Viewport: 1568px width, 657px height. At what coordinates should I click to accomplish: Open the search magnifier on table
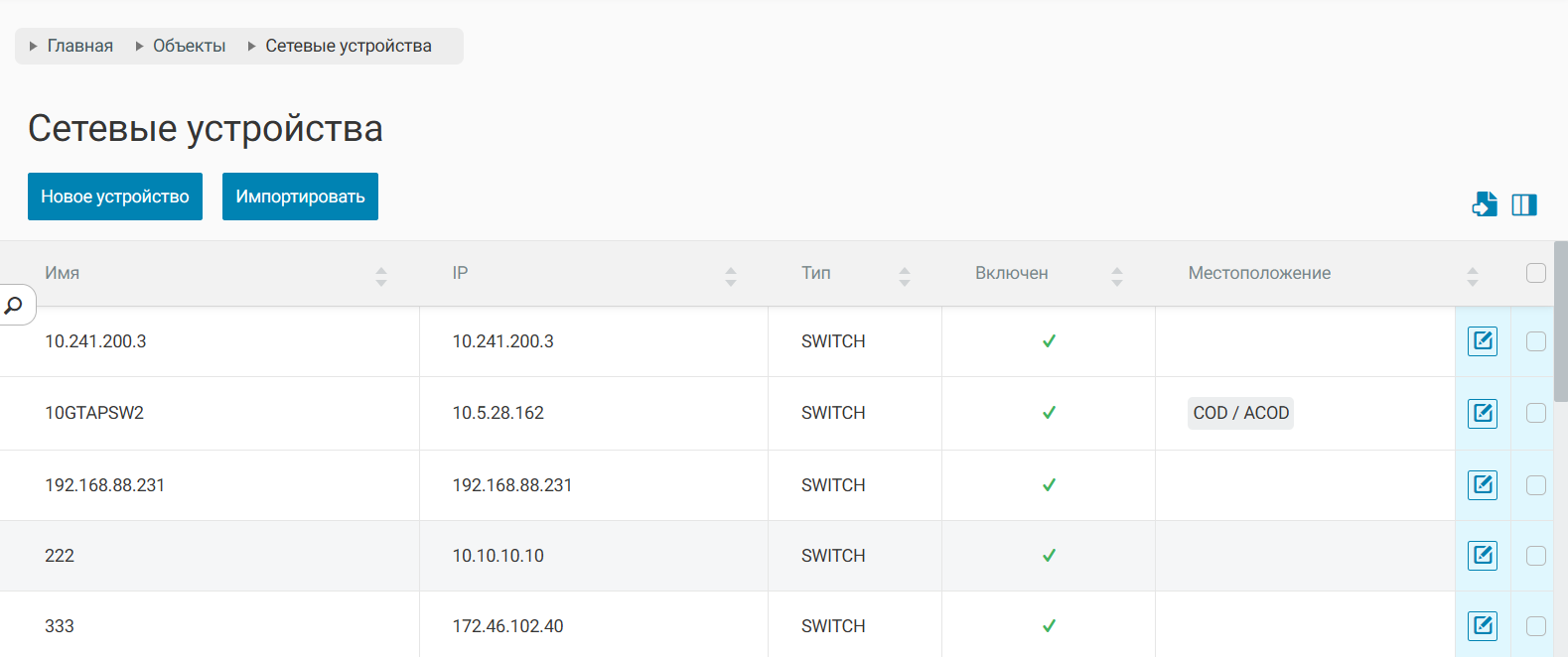[14, 306]
